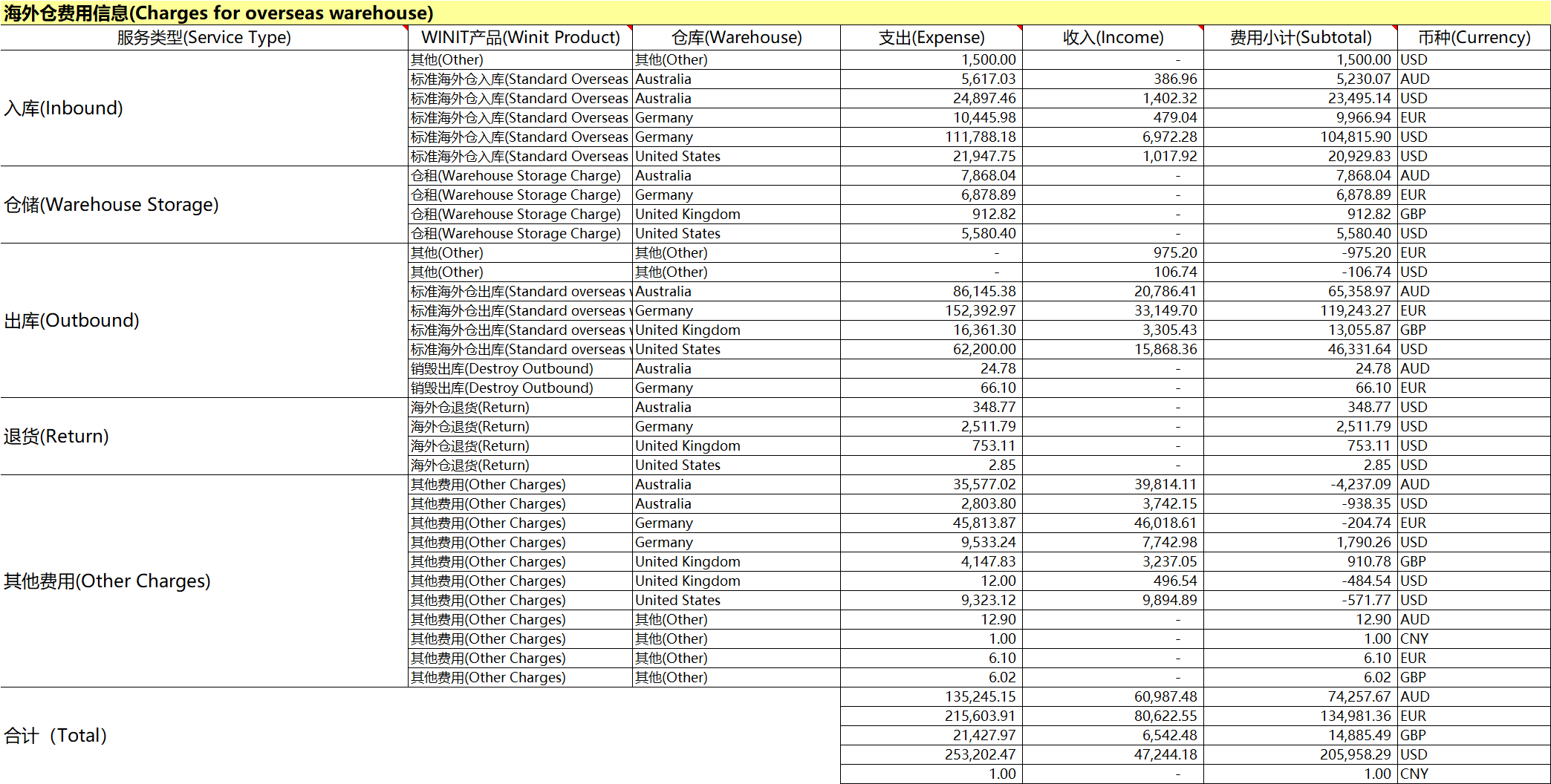Click the expense value 6.10
This screenshot has width=1551, height=784.
(931, 658)
